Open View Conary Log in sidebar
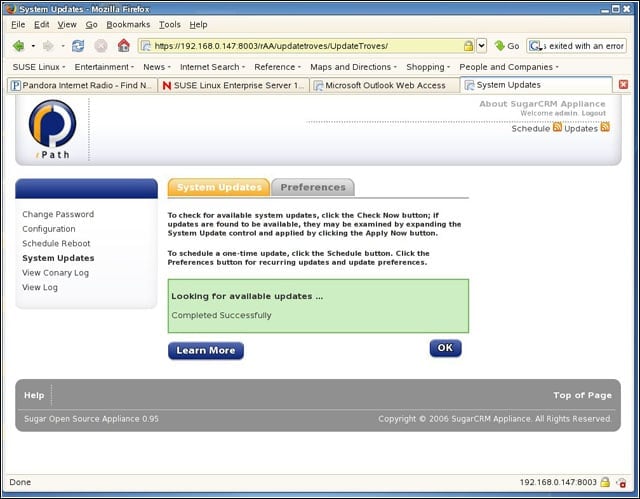This screenshot has height=499, width=640. click(x=56, y=273)
